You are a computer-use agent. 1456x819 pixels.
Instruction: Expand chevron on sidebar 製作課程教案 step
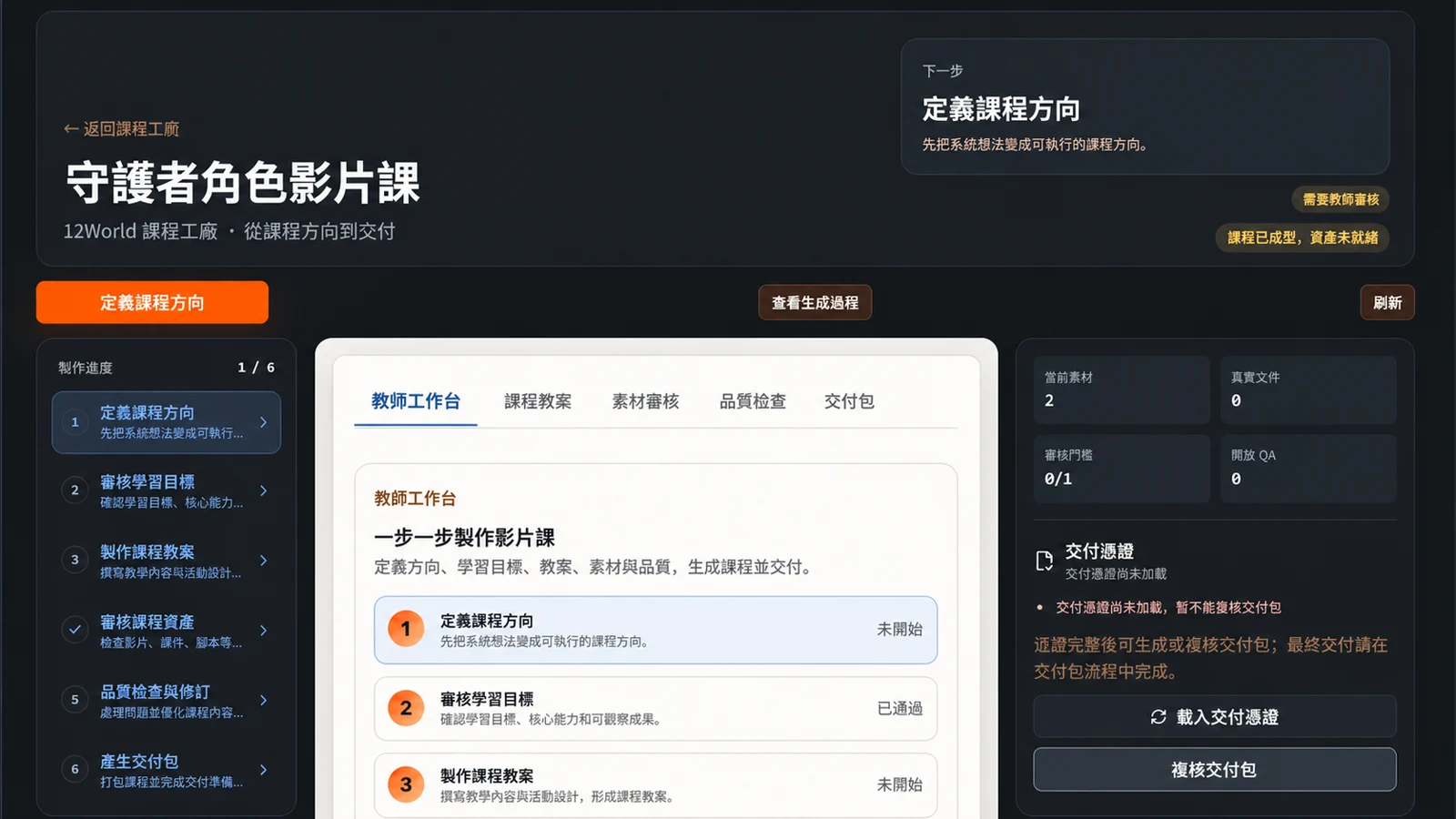point(263,561)
